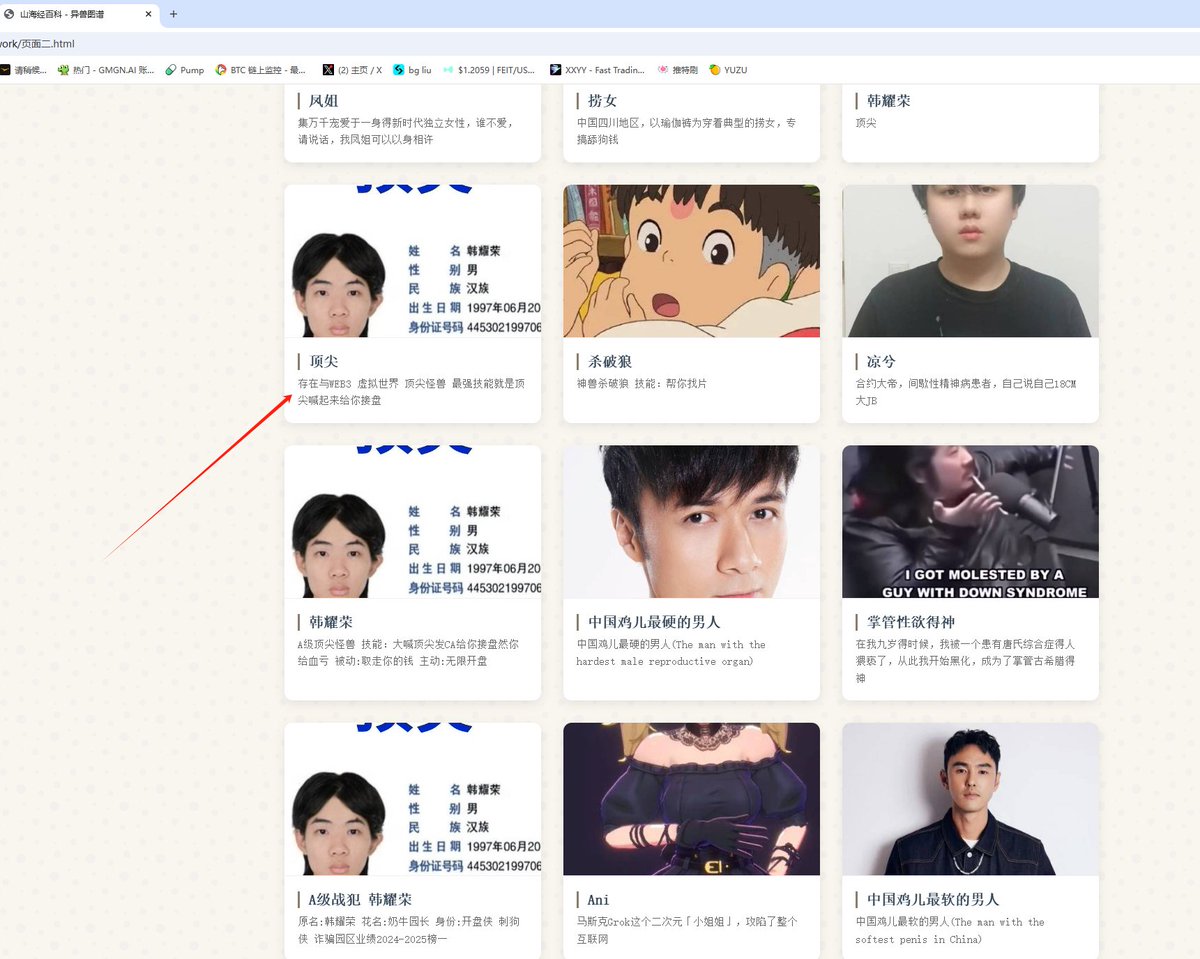This screenshot has width=1200, height=959.
Task: Click the 'A级战犯 韩耀荣' card title
Action: pyautogui.click(x=360, y=899)
